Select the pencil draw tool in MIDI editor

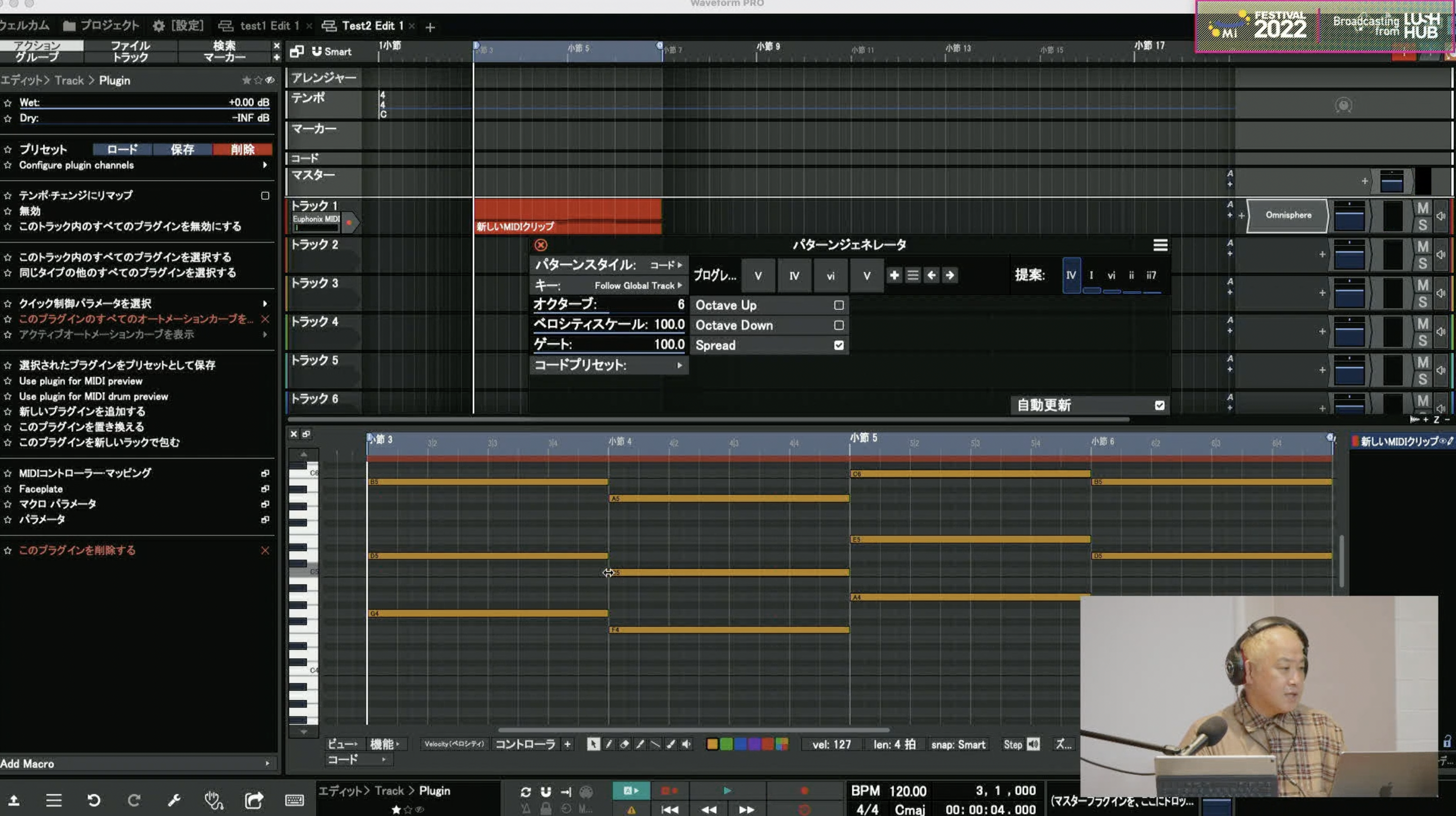pyautogui.click(x=609, y=744)
